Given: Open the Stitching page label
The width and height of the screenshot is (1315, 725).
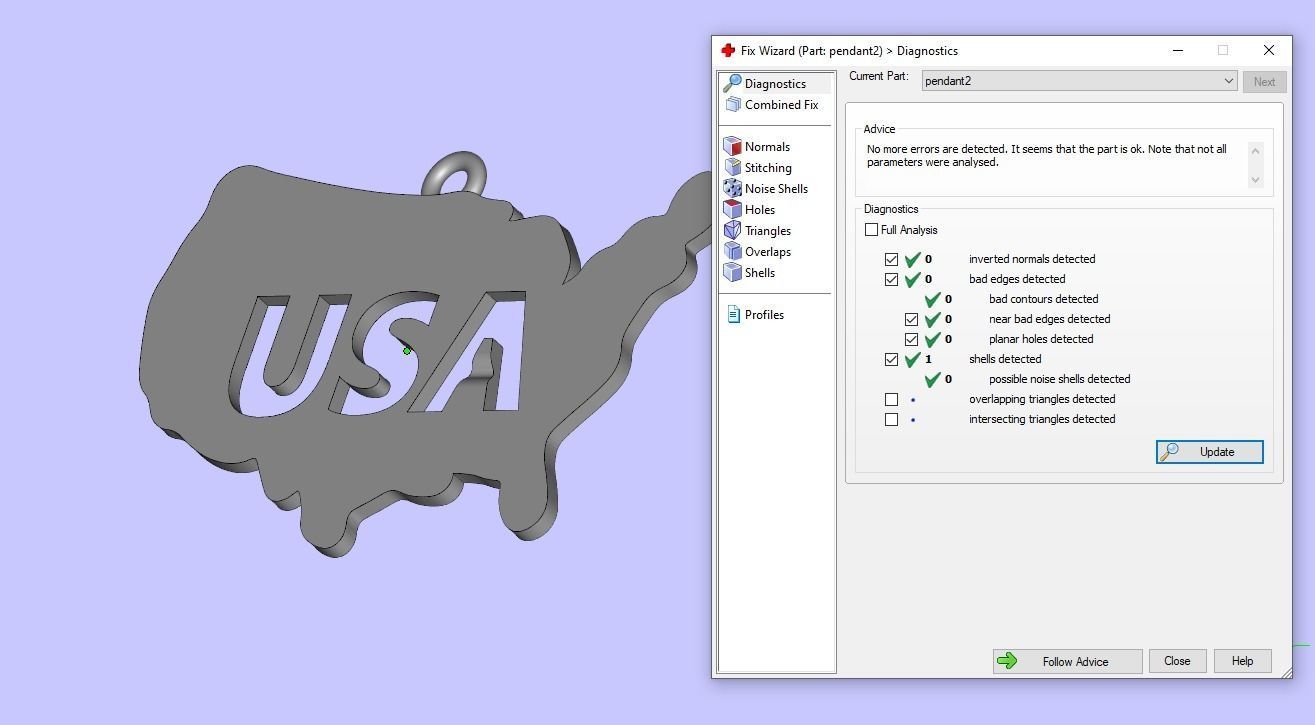Looking at the screenshot, I should (x=768, y=168).
